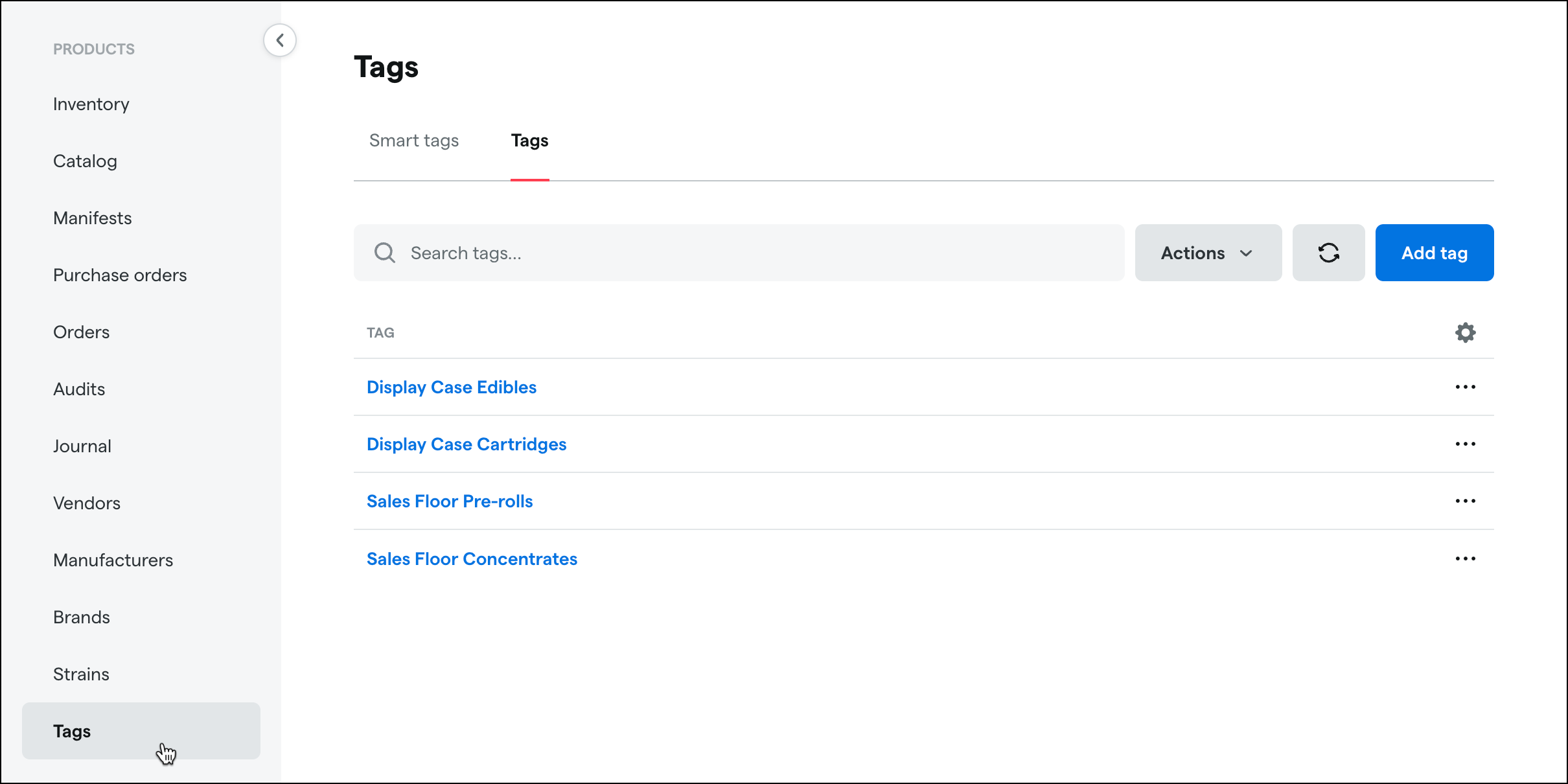1568x784 pixels.
Task: Click the refresh tags icon button
Action: point(1328,253)
